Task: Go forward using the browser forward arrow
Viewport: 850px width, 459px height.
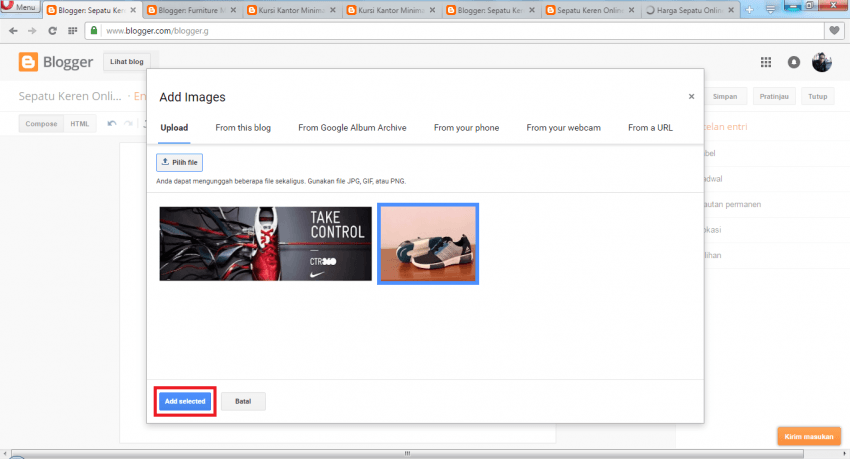Action: [x=32, y=31]
